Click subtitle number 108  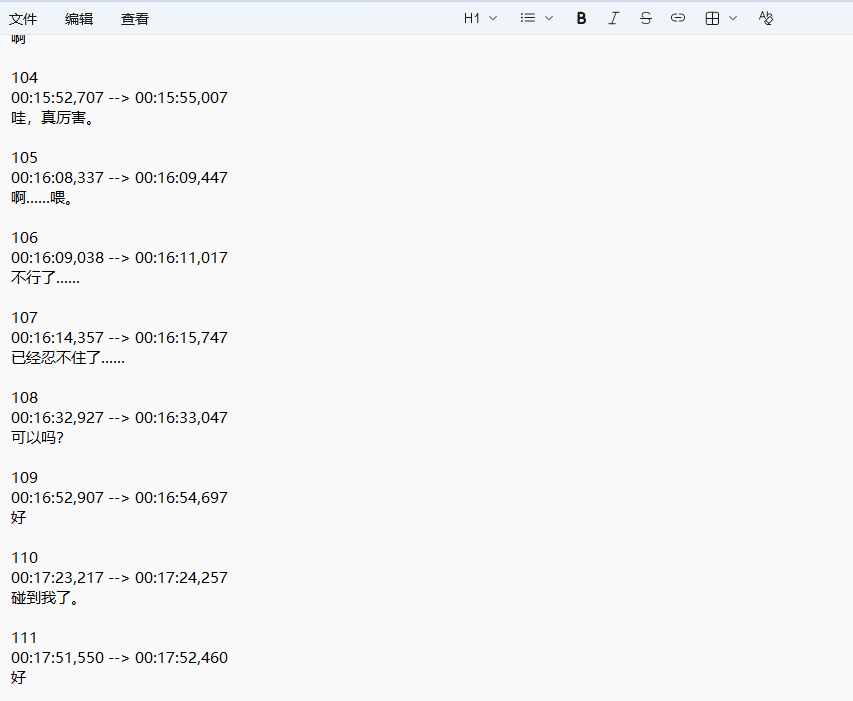(x=24, y=398)
